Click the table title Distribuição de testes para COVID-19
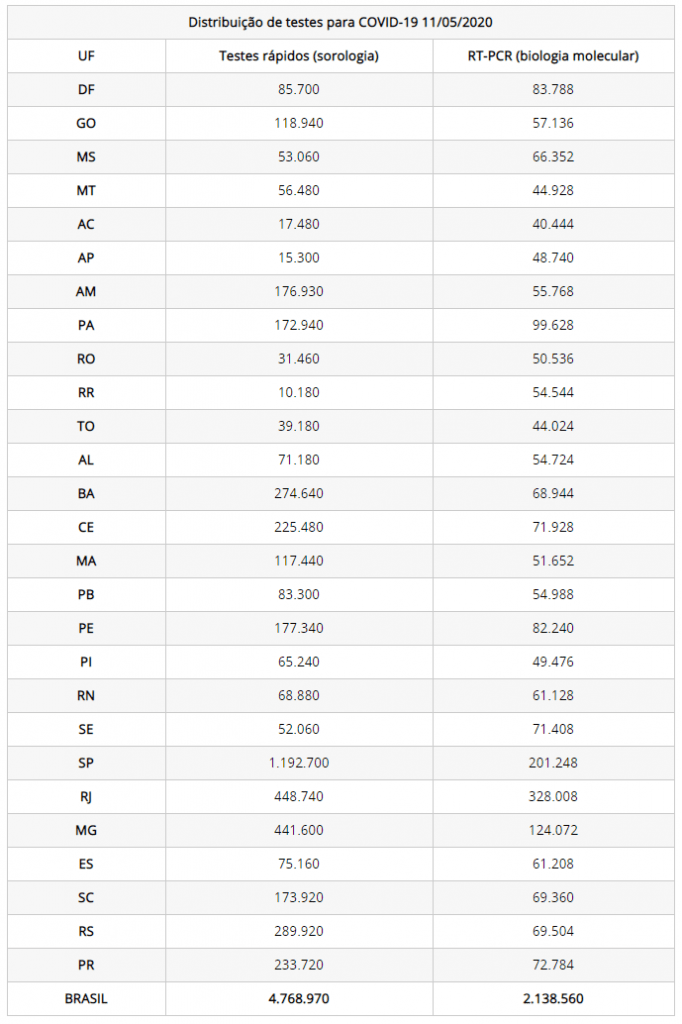 click(340, 22)
